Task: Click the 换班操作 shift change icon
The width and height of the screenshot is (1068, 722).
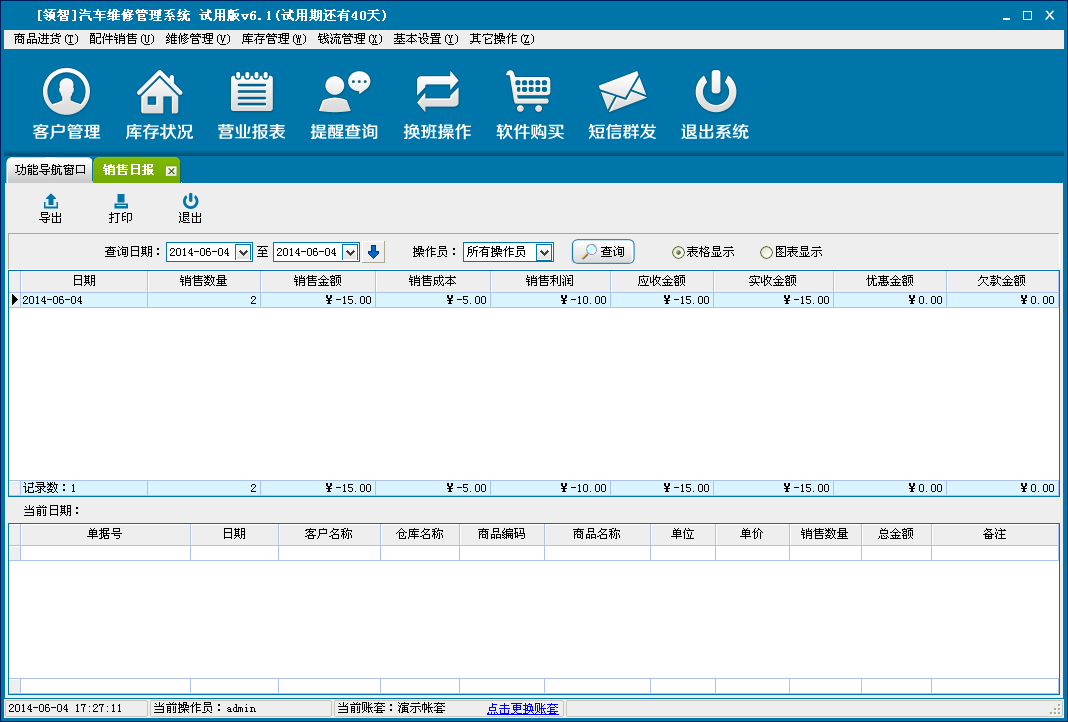Action: coord(437,94)
